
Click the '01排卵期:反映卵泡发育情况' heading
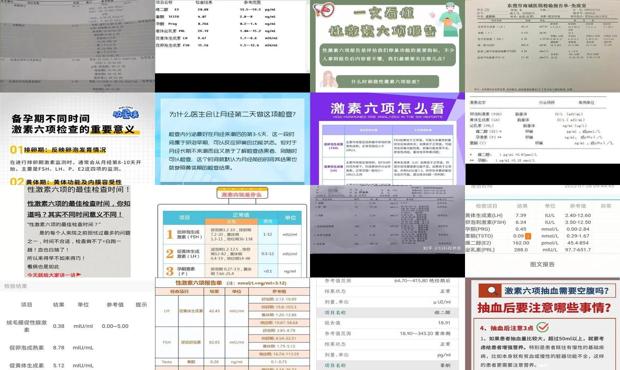click(x=58, y=150)
